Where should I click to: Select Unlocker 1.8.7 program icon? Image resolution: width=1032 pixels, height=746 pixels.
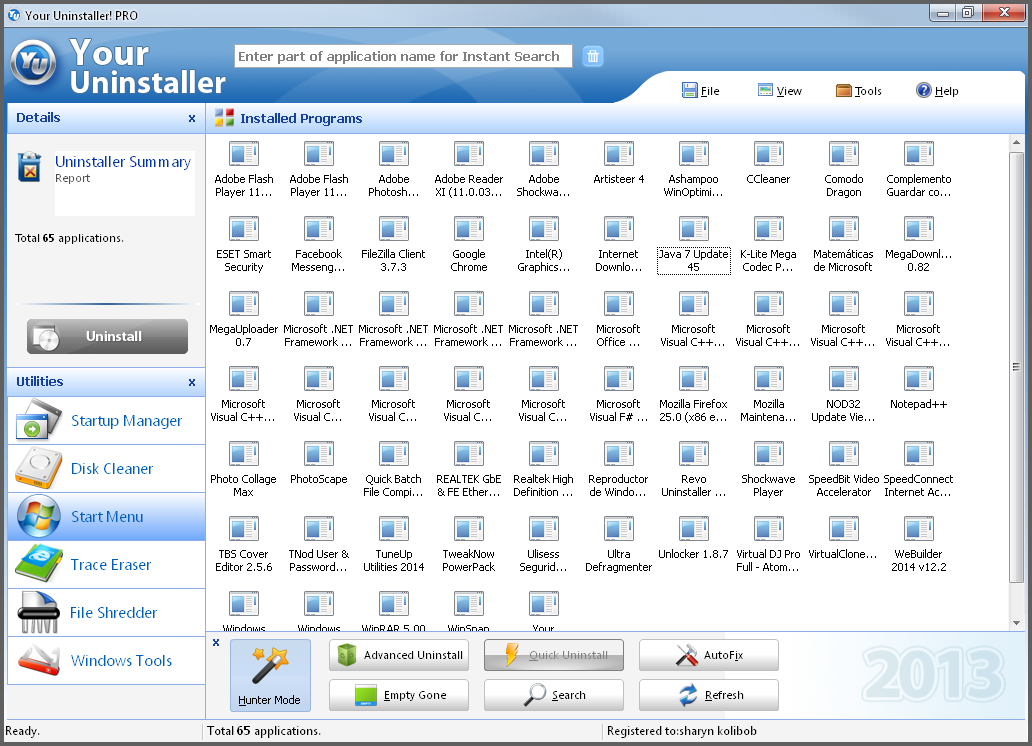click(694, 530)
